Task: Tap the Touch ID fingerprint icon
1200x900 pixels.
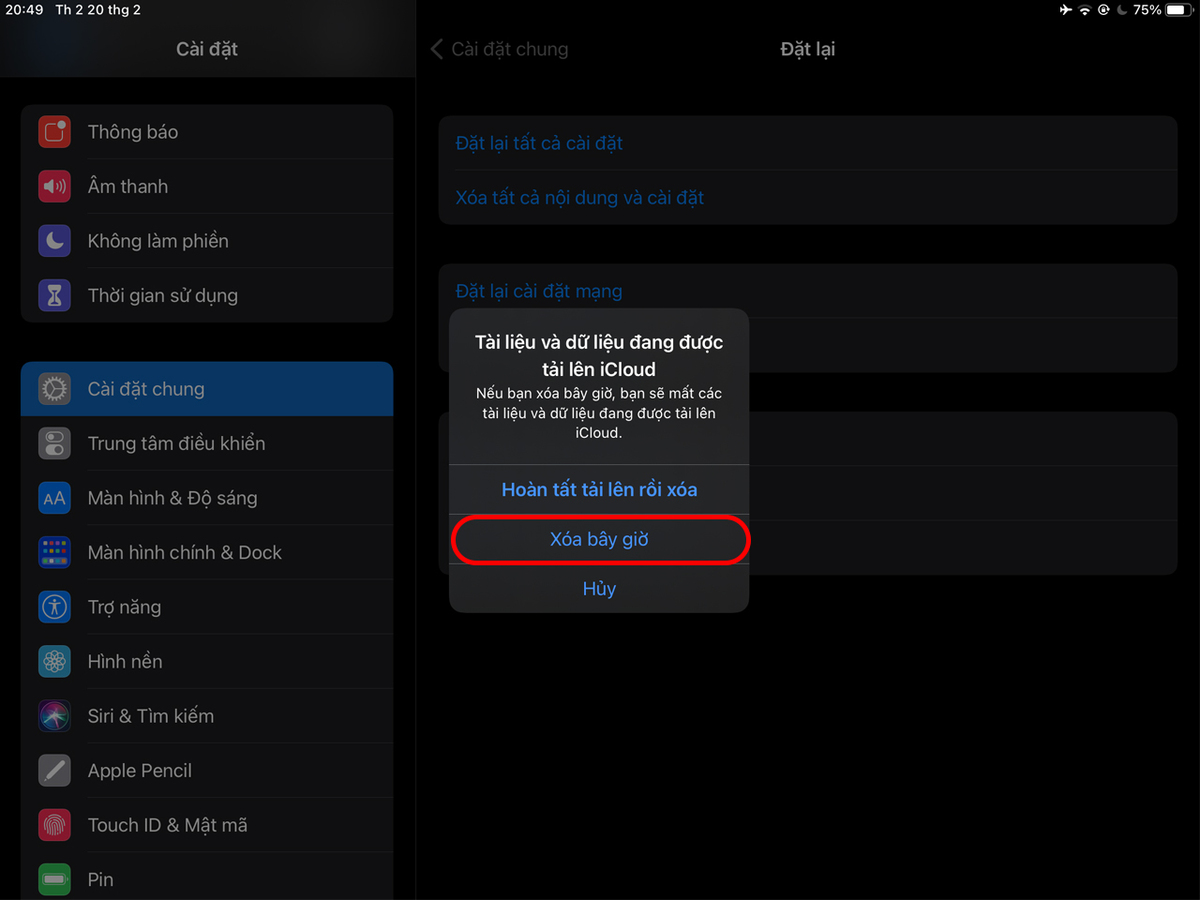Action: pyautogui.click(x=54, y=825)
